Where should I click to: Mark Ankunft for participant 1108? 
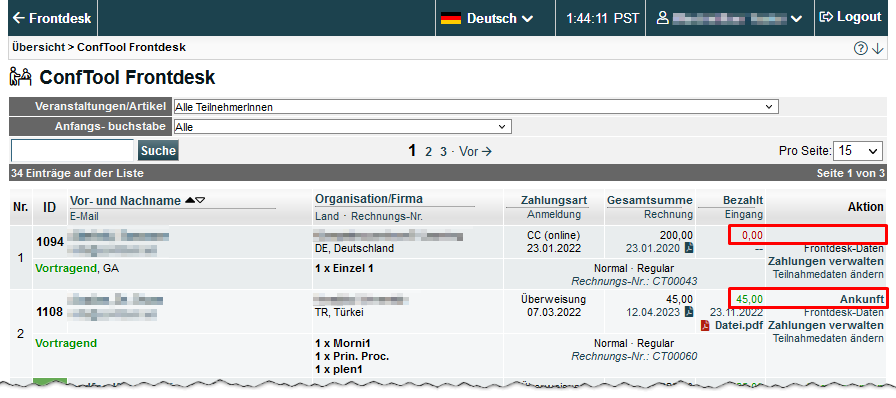coord(862,299)
